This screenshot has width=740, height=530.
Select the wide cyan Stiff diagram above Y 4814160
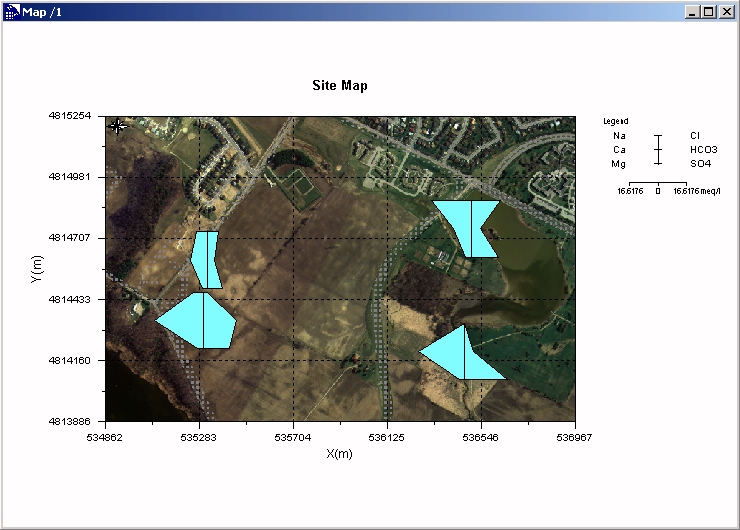tap(199, 321)
